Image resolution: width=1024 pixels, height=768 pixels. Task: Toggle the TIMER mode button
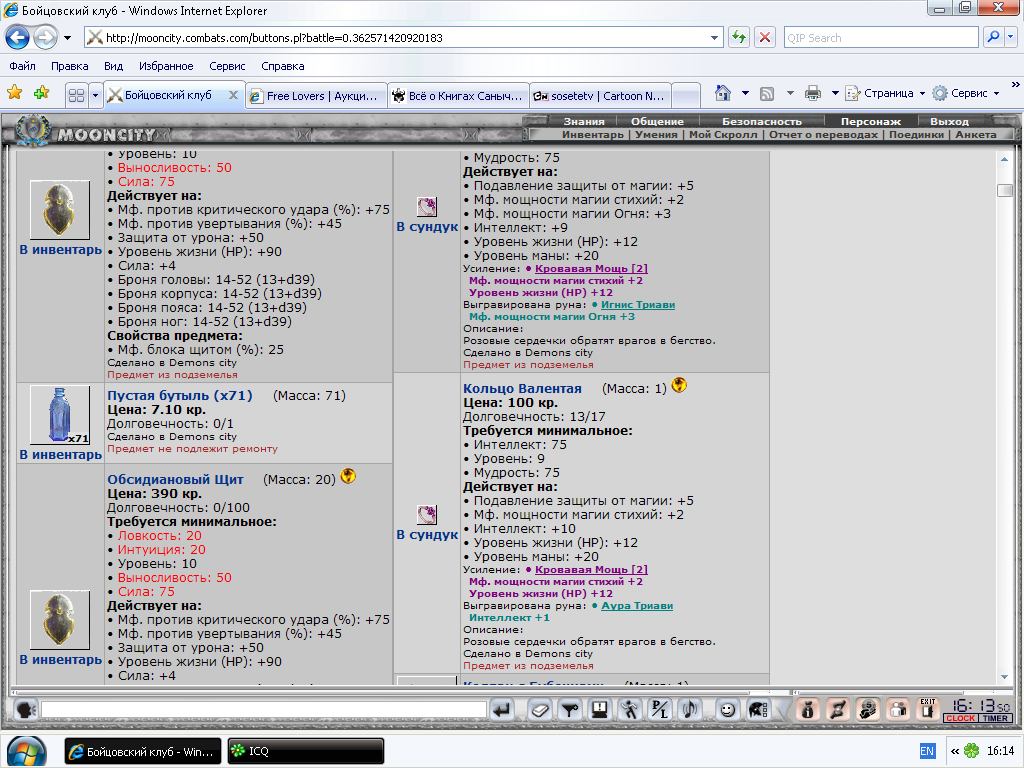[x=995, y=718]
